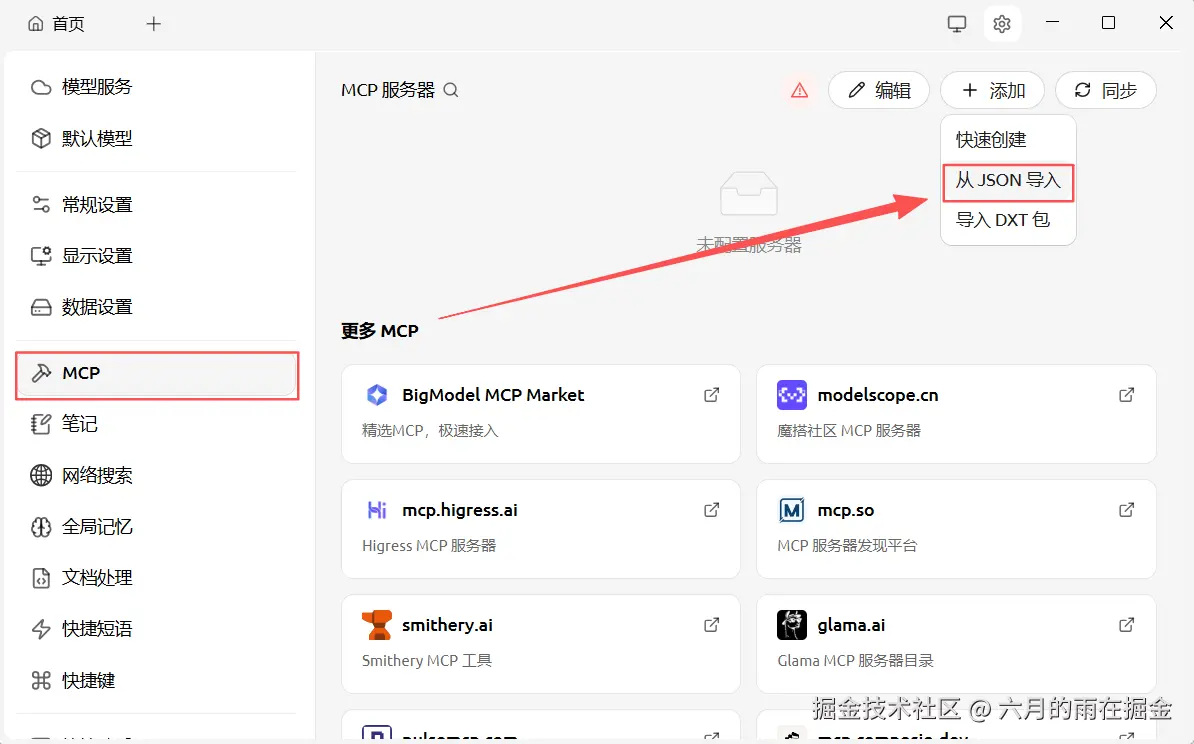1194x744 pixels.
Task: Click the red warning triangle icon
Action: pos(799,91)
